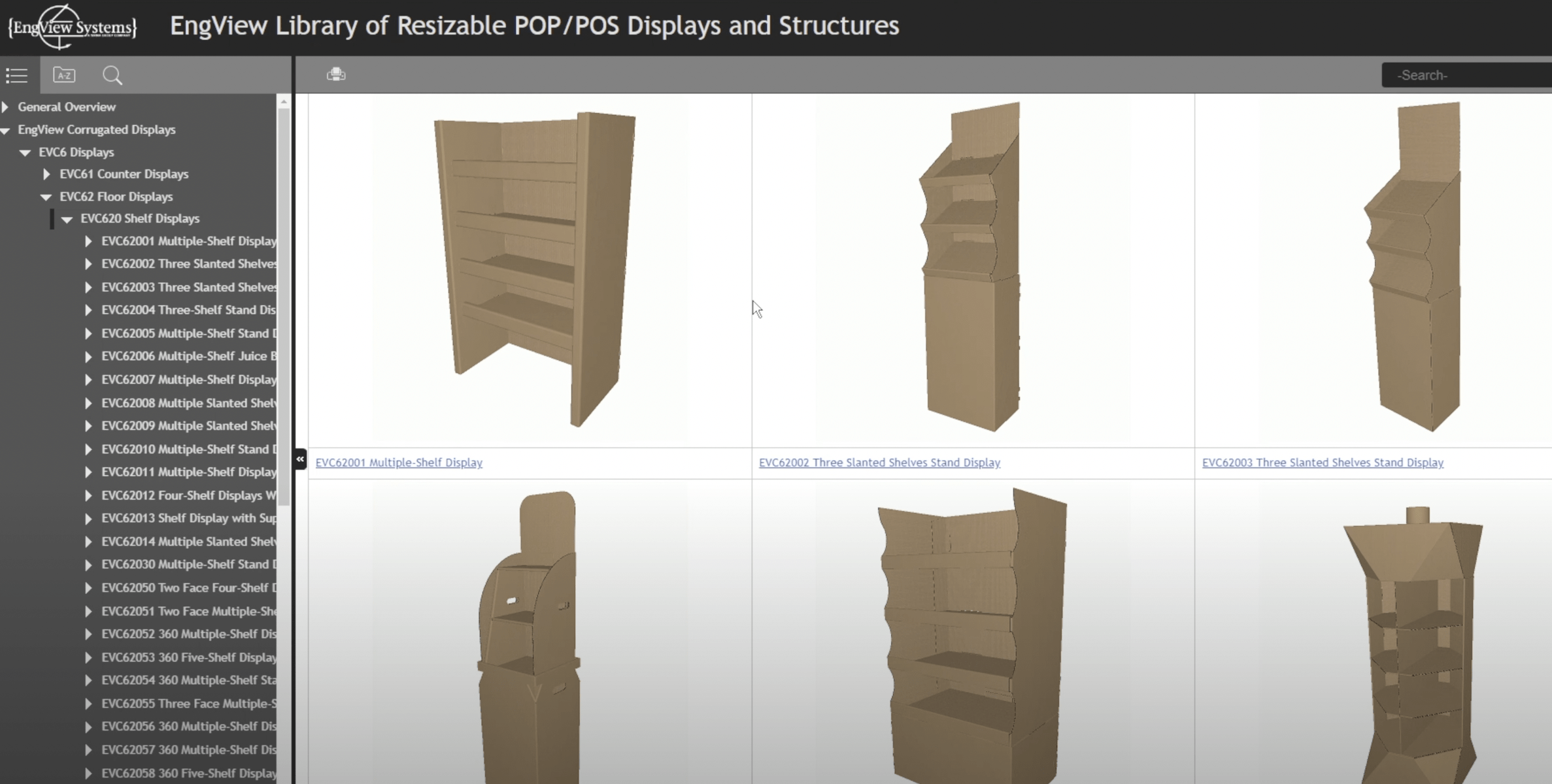This screenshot has width=1552, height=784.
Task: Collapse the EVC62 Floor Displays node
Action: [x=46, y=197]
